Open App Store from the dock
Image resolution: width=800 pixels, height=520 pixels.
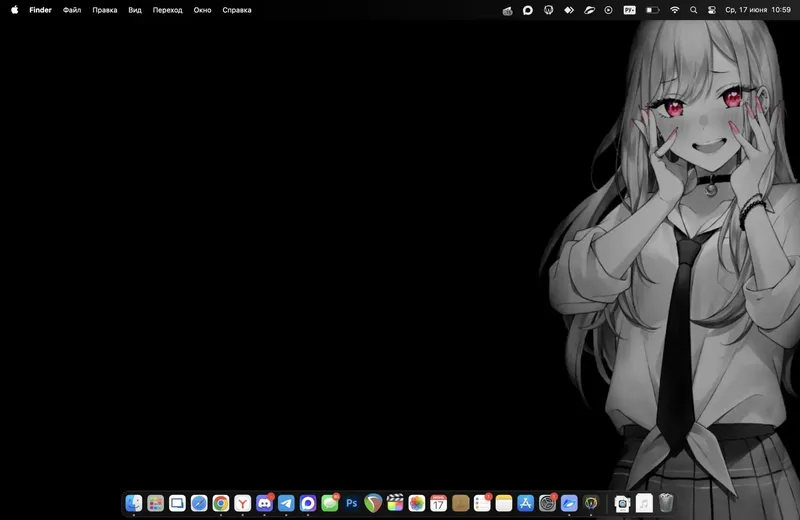(526, 503)
